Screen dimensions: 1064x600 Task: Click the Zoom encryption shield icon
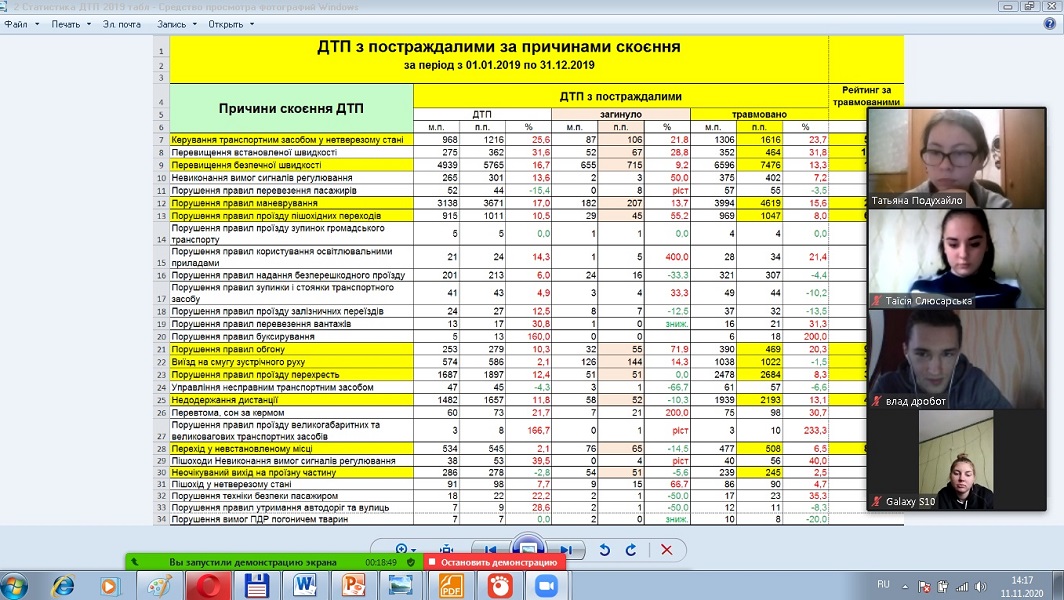(x=411, y=563)
